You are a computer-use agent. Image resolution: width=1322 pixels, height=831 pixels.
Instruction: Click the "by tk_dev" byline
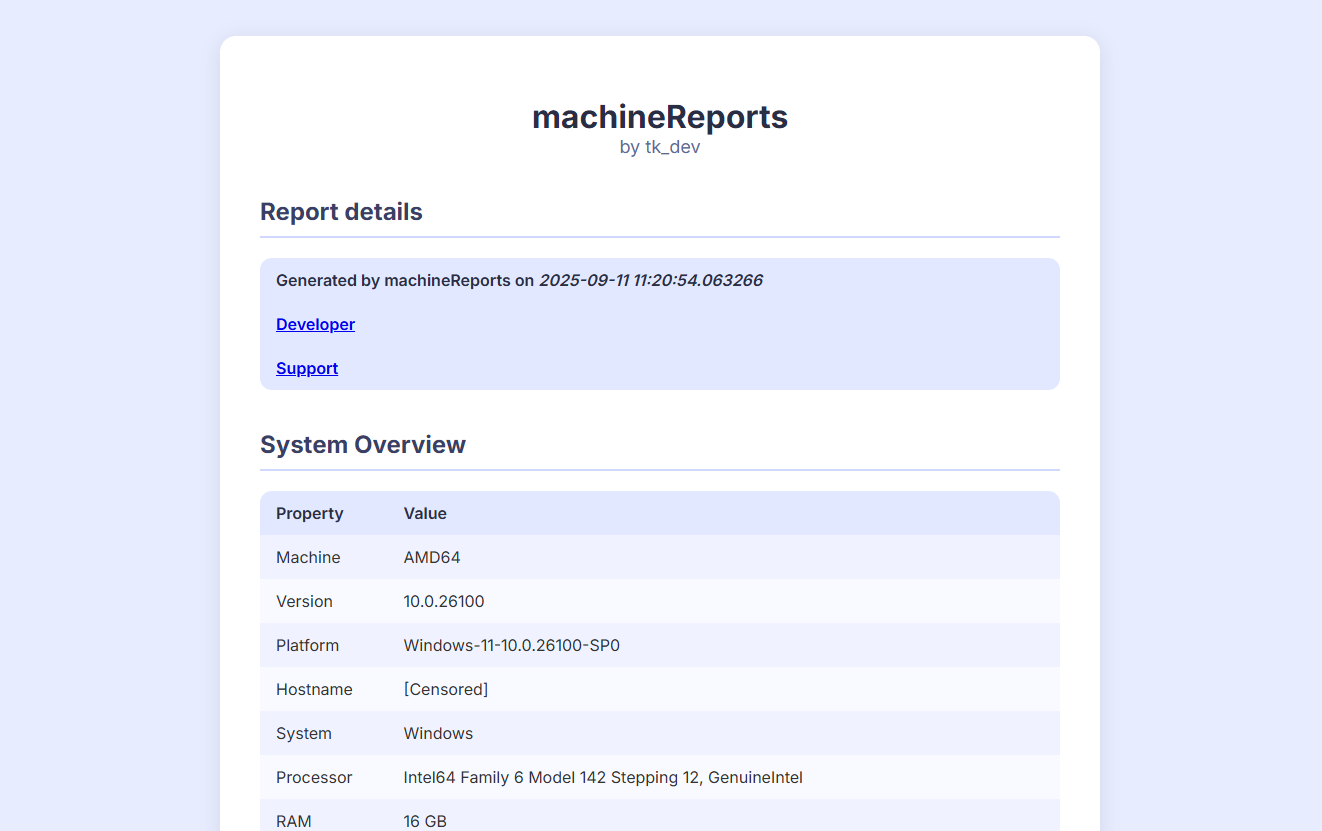point(660,146)
